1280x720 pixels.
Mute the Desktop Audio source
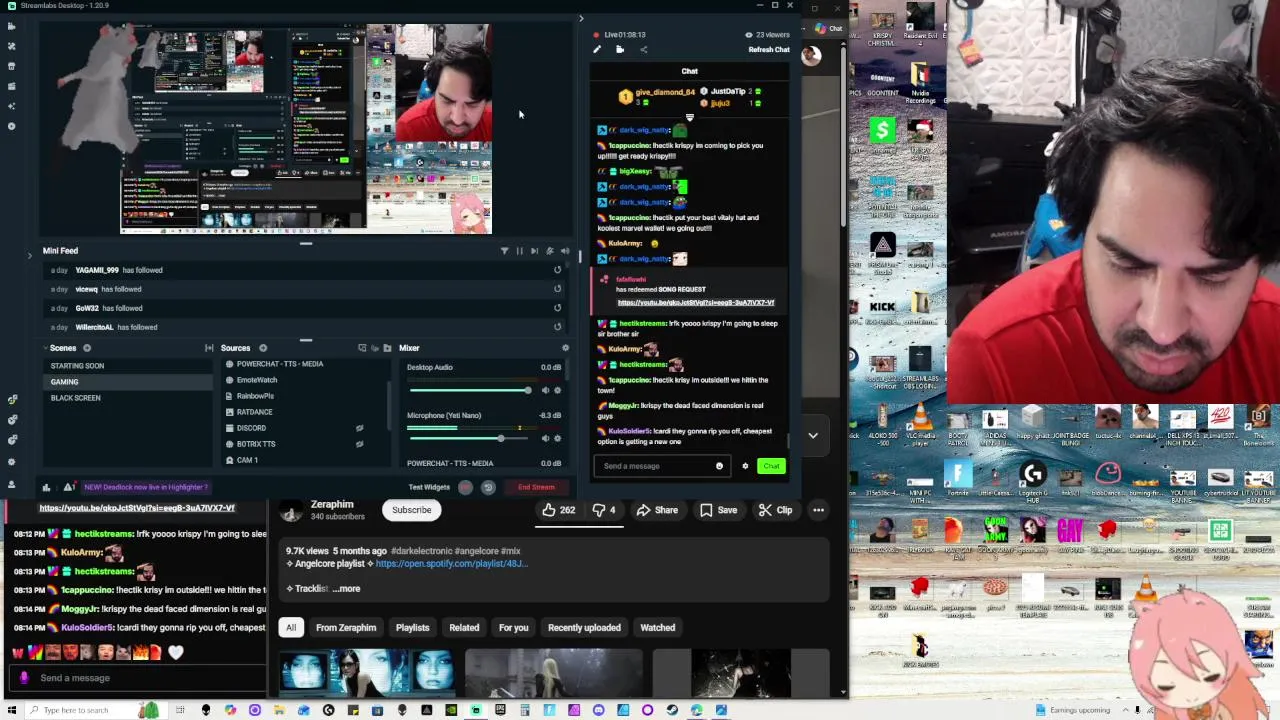tap(545, 390)
